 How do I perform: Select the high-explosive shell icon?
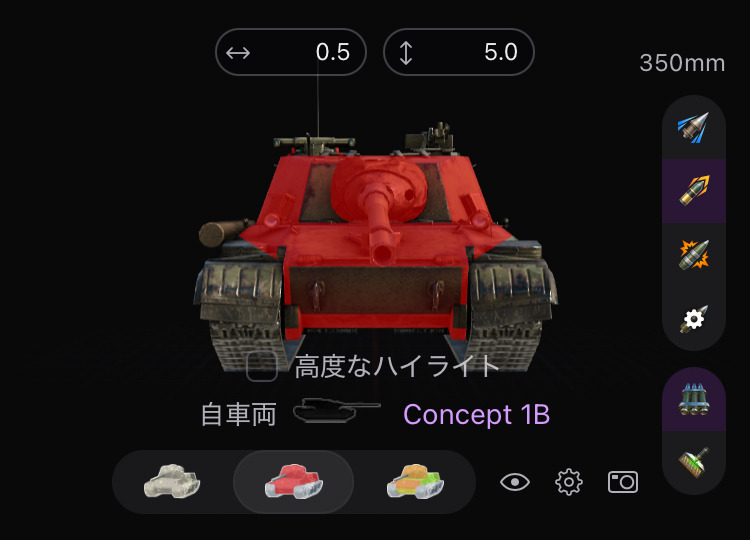click(x=694, y=254)
